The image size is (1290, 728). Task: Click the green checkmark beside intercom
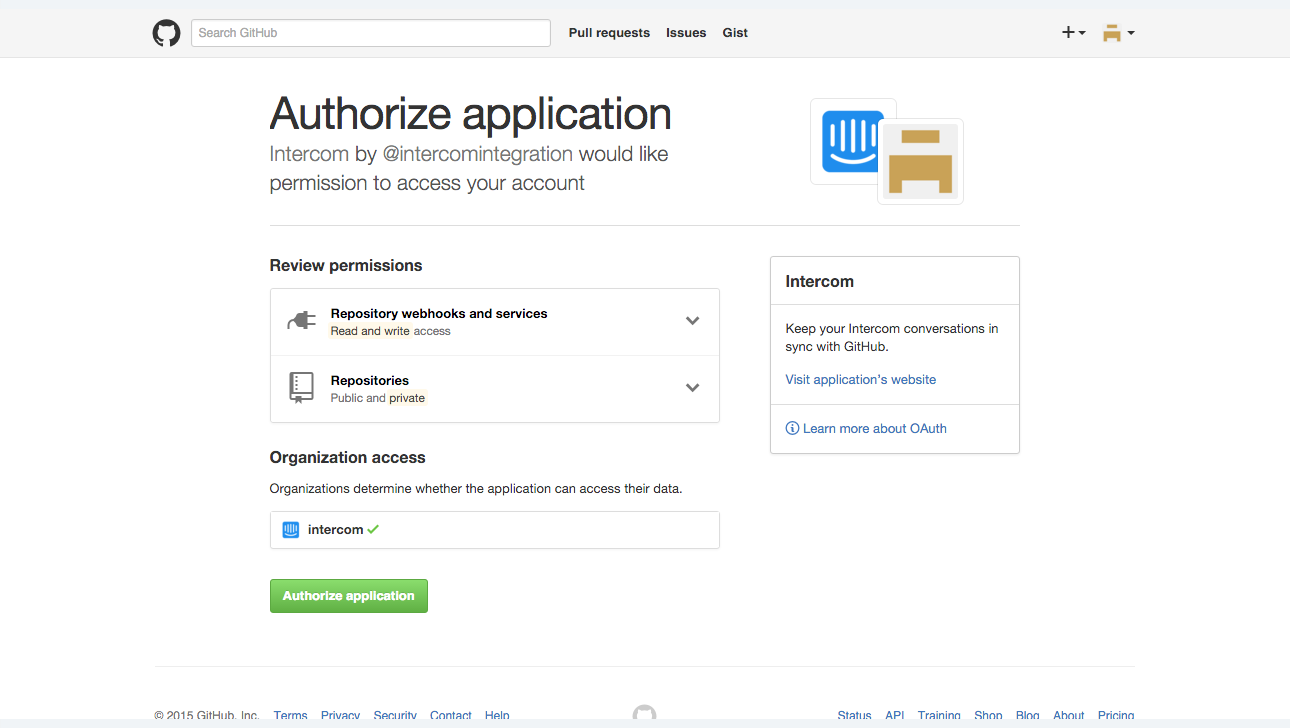373,529
